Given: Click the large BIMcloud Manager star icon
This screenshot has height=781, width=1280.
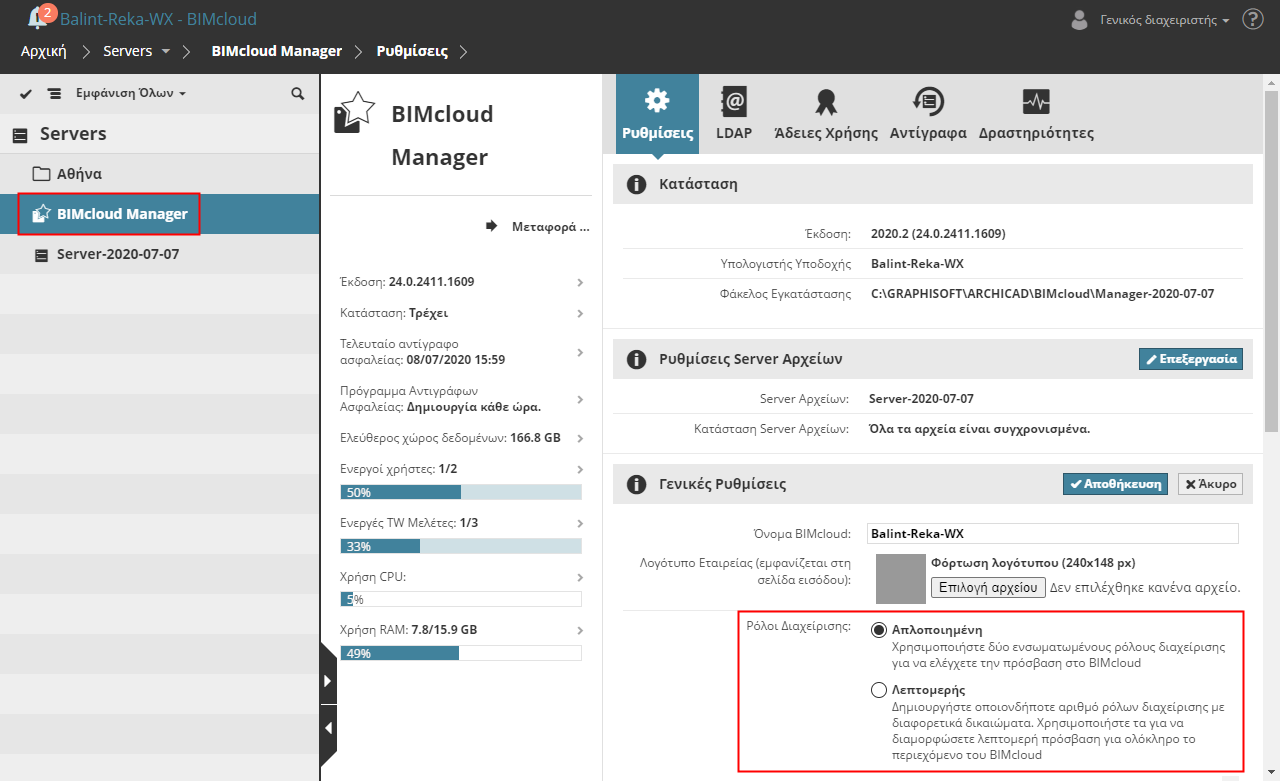Looking at the screenshot, I should point(354,112).
